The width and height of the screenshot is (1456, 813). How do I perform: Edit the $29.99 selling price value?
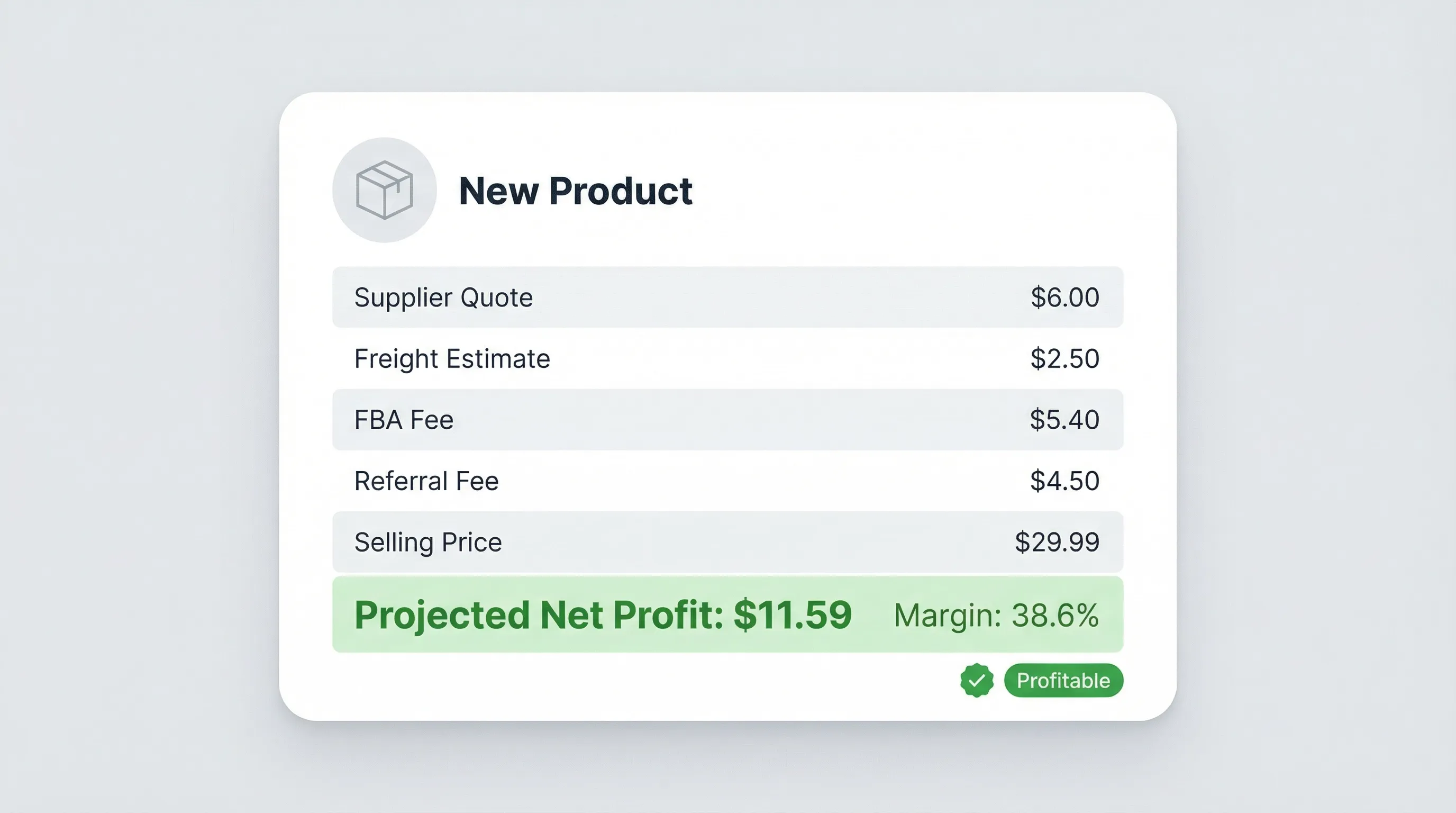[x=1057, y=542]
